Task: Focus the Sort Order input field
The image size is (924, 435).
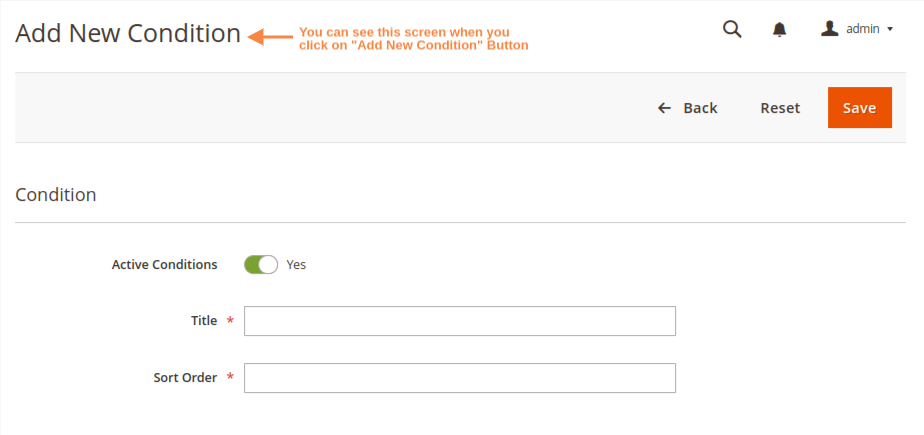Action: pos(460,378)
